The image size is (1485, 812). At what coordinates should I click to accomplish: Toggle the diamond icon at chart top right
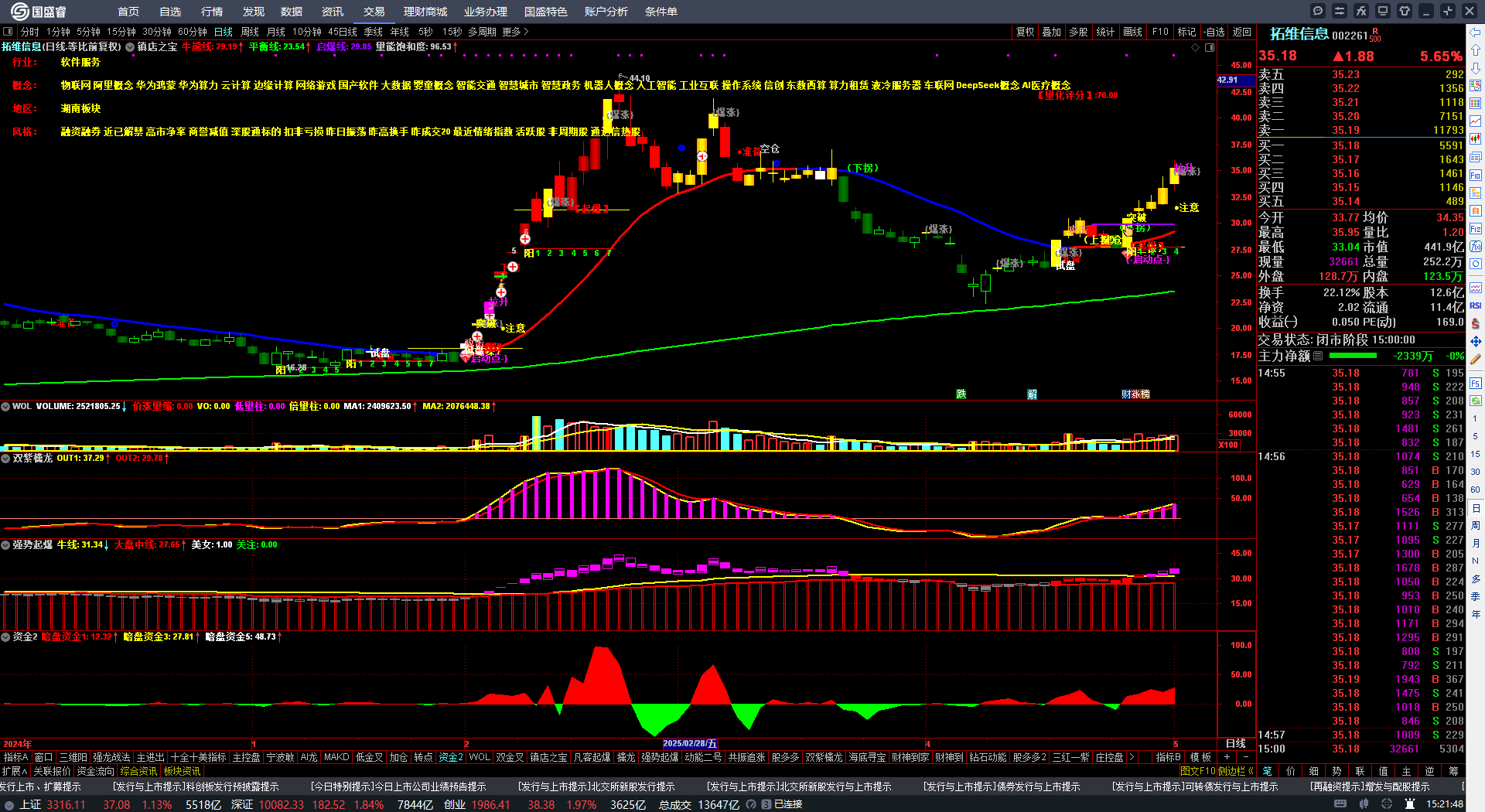[x=1195, y=47]
